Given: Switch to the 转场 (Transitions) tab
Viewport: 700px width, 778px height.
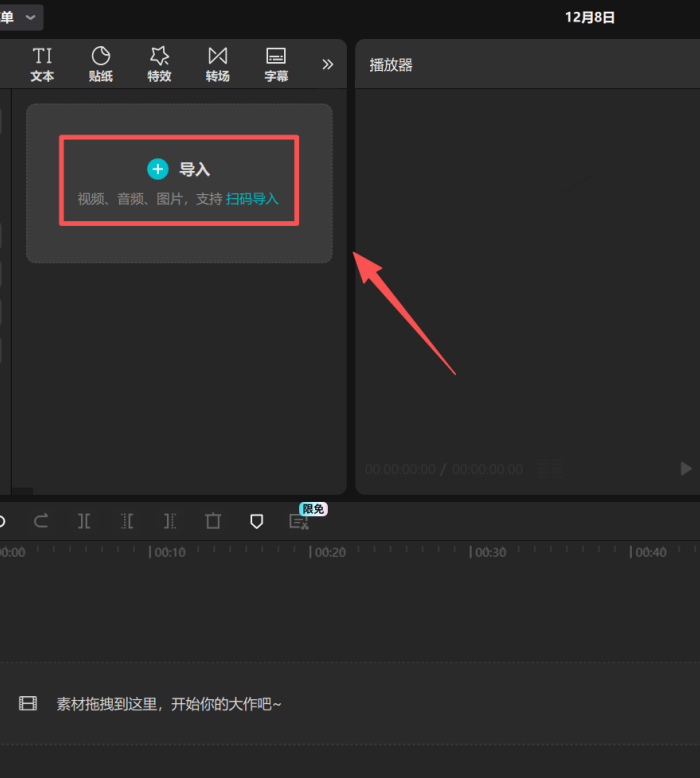Looking at the screenshot, I should 218,64.
